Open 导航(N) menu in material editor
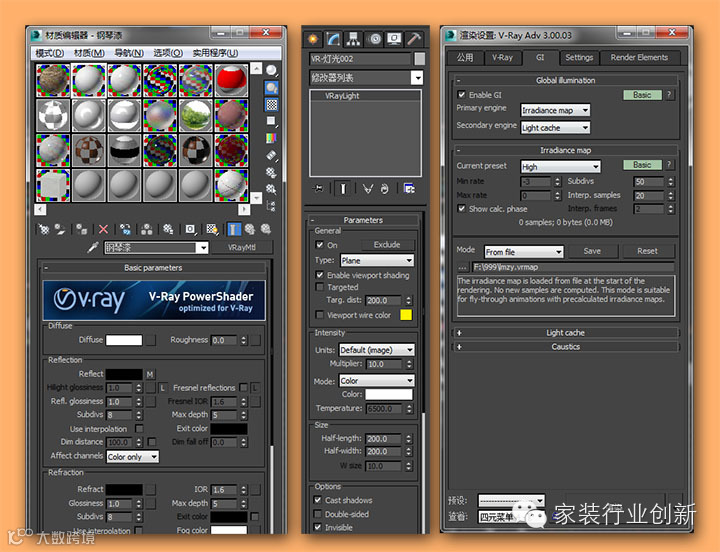 129,53
